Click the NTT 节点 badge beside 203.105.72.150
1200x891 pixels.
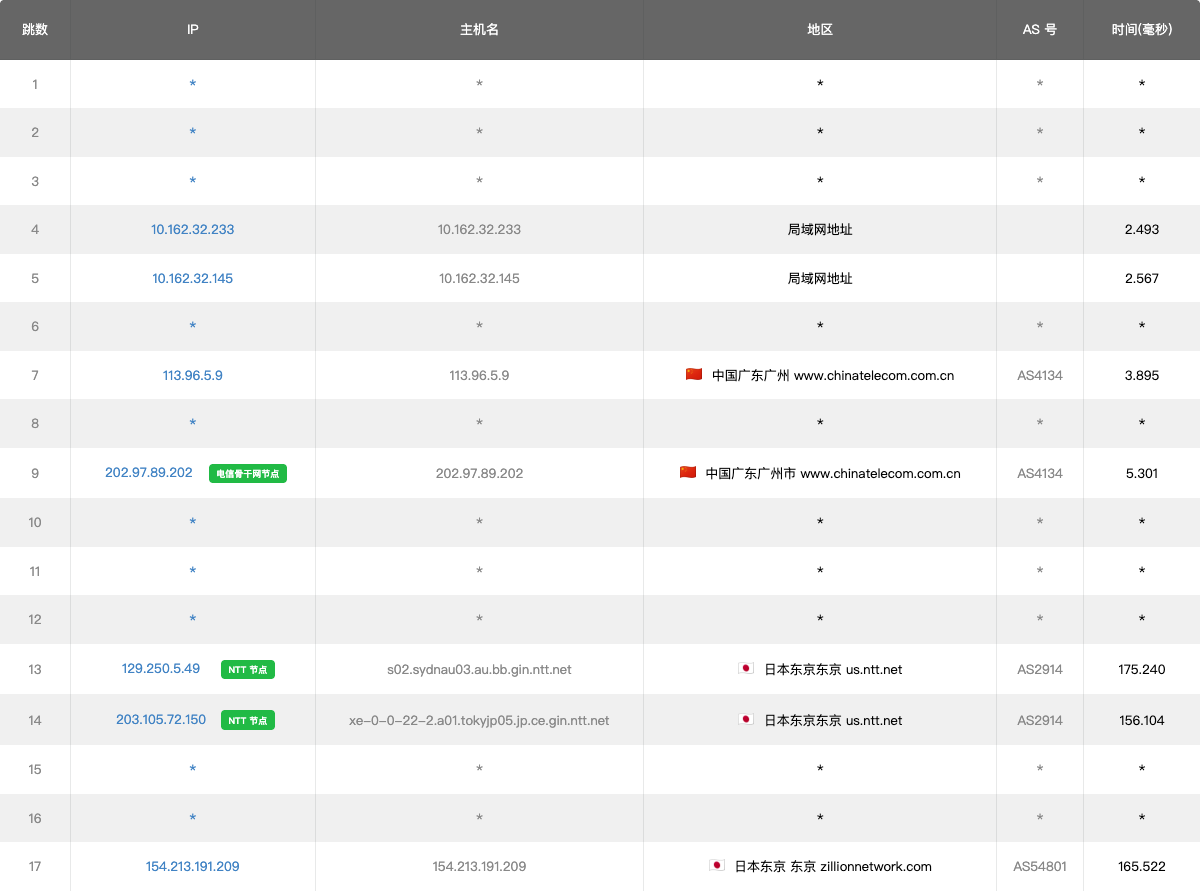pyautogui.click(x=248, y=720)
